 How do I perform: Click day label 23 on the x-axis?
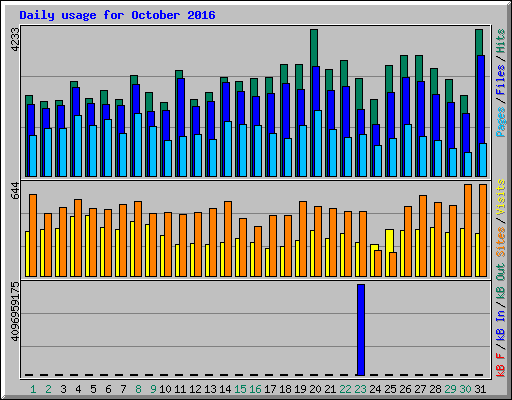[360, 389]
